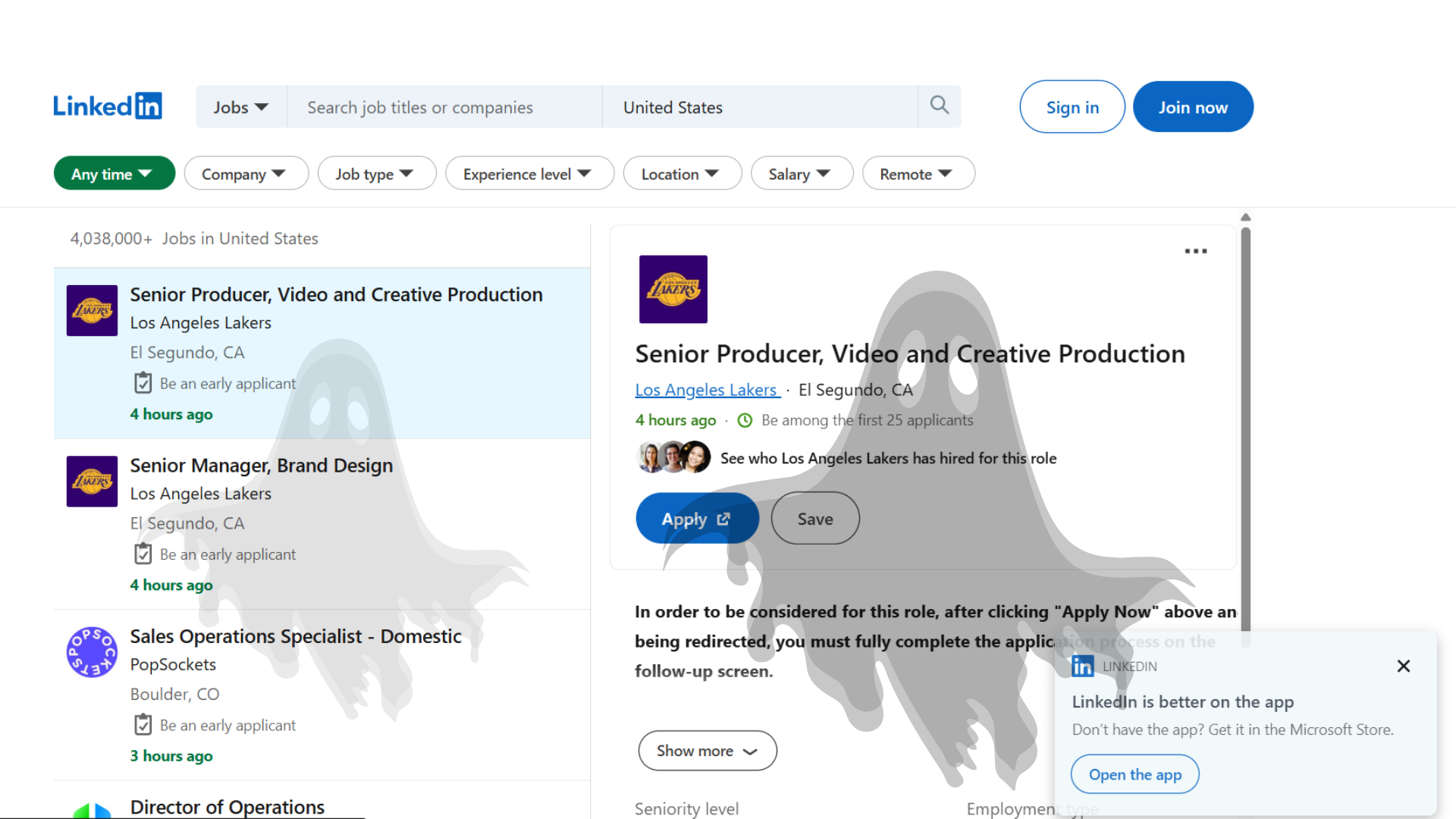The image size is (1456, 819).
Task: Click the Sign in button
Action: point(1072,107)
